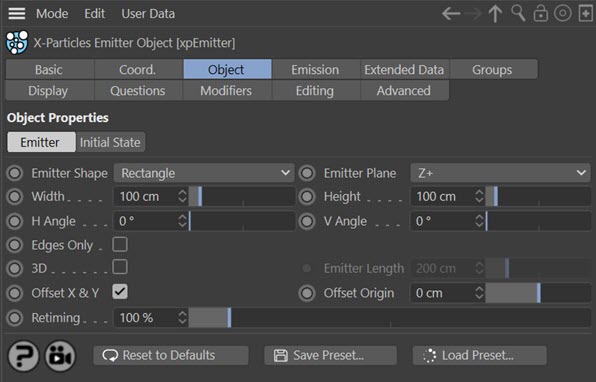The width and height of the screenshot is (596, 382).
Task: Toggle Emitter Shape animation dot
Action: point(15,173)
